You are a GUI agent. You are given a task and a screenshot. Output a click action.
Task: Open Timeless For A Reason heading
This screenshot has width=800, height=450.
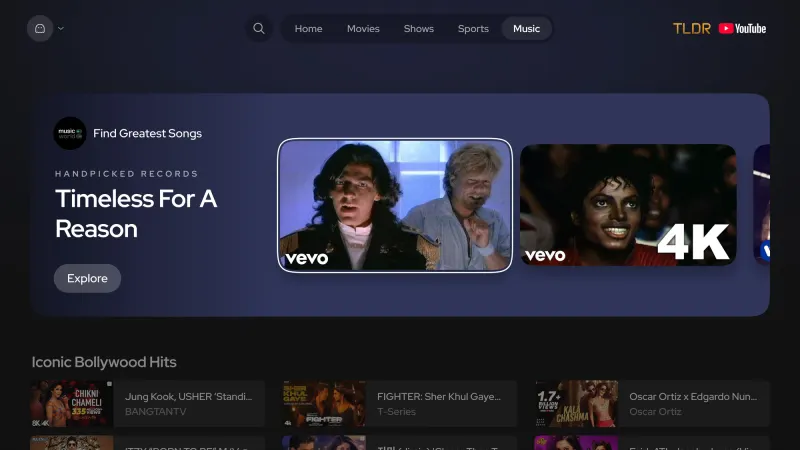point(136,213)
